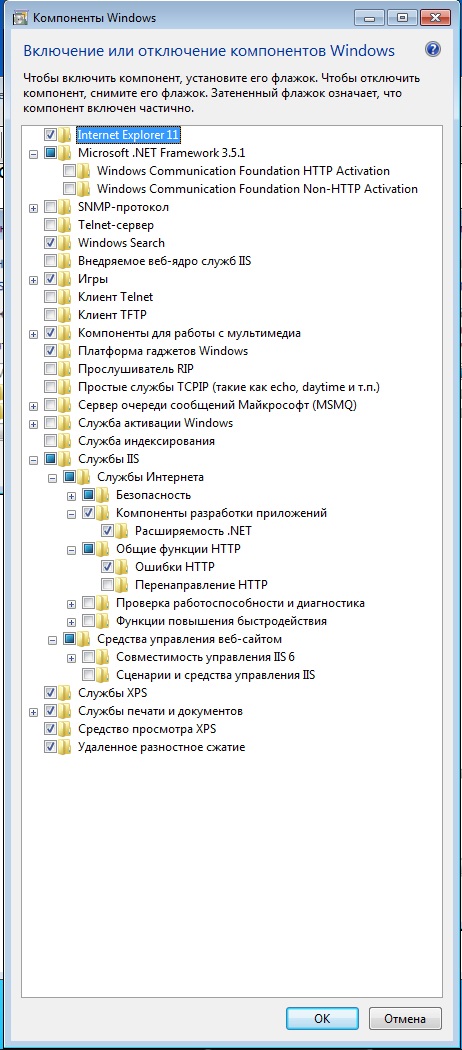Image resolution: width=462 pixels, height=1050 pixels.
Task: Click the folder icon beside Средства управления веб-сайтом
Action: click(84, 639)
